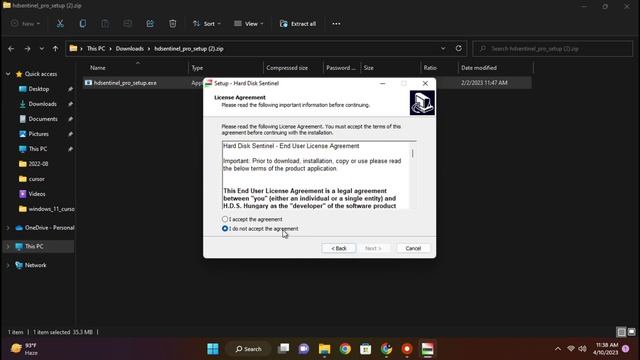Click the Copy icon in Explorer toolbar

tap(82, 24)
